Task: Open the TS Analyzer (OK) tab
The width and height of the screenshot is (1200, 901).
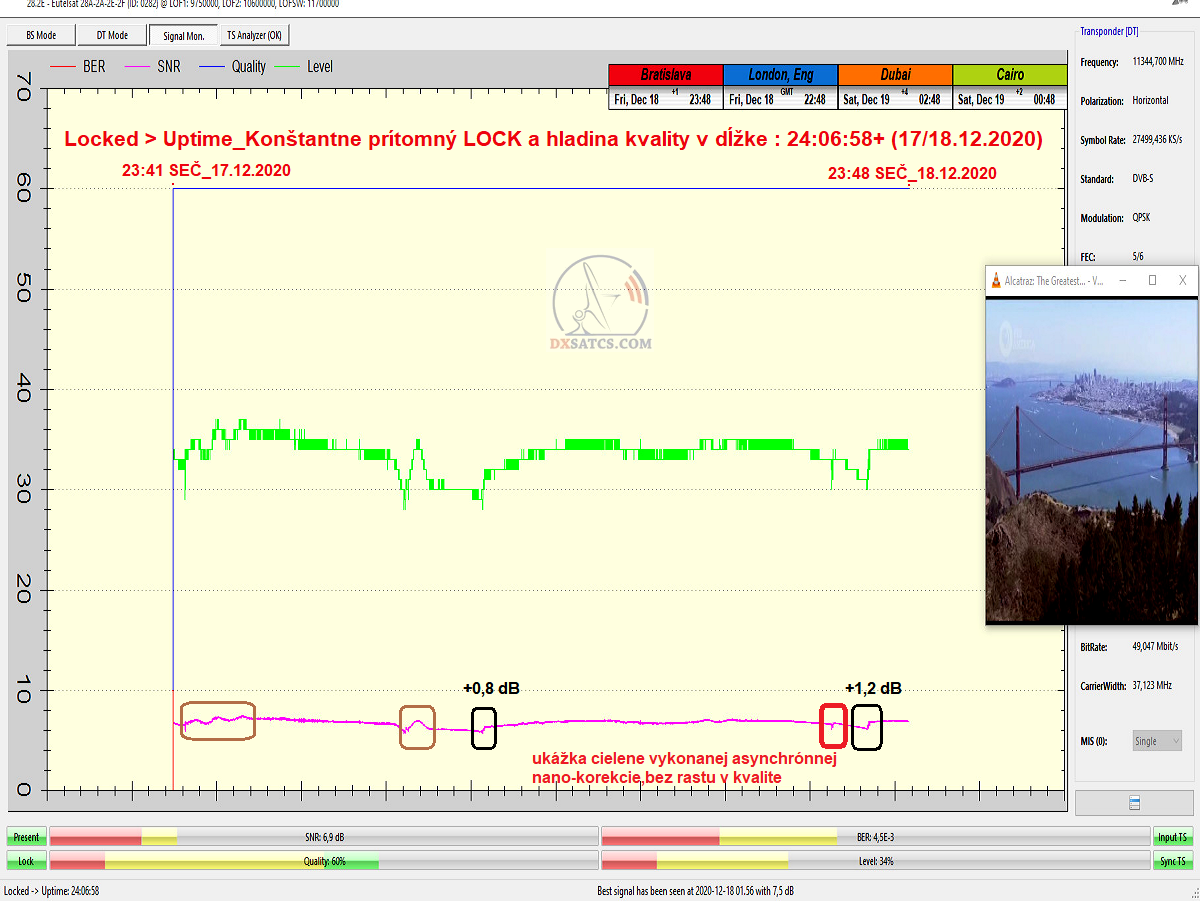Action: (253, 35)
